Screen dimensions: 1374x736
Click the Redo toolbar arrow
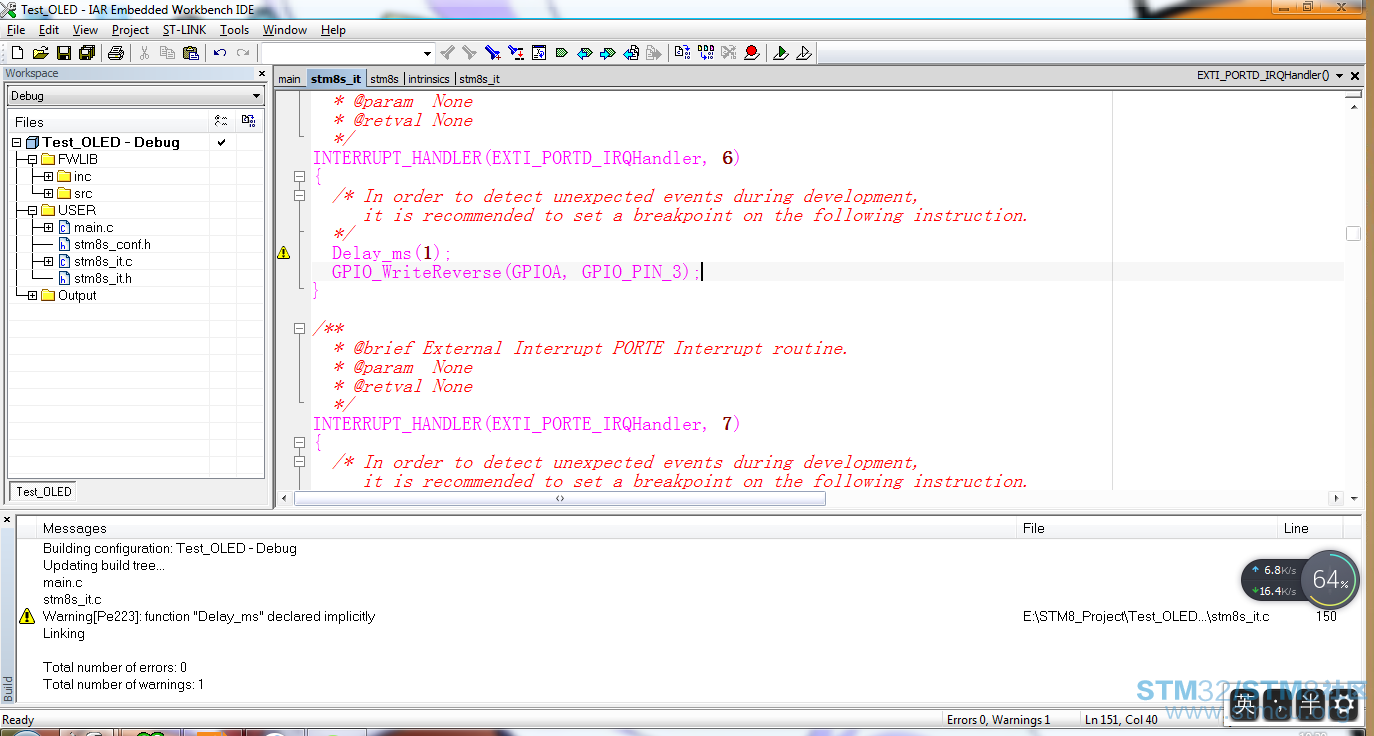coord(243,53)
